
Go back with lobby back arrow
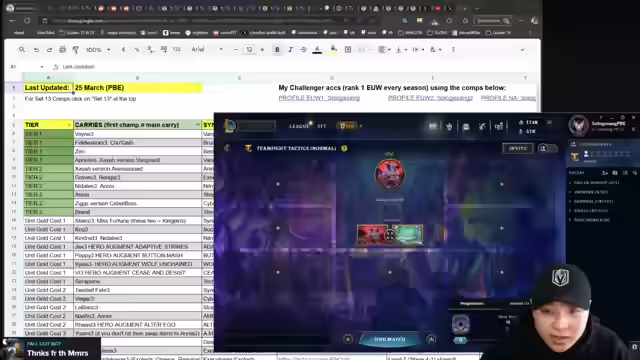click(227, 148)
